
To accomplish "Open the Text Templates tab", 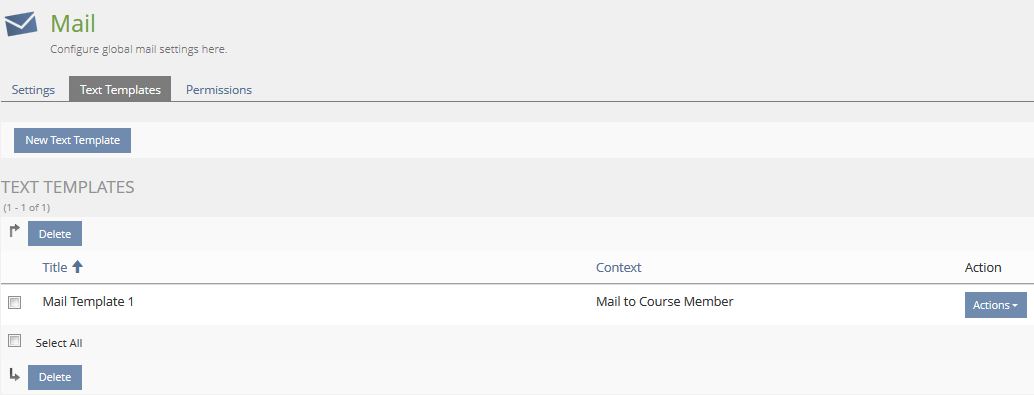I will 120,90.
